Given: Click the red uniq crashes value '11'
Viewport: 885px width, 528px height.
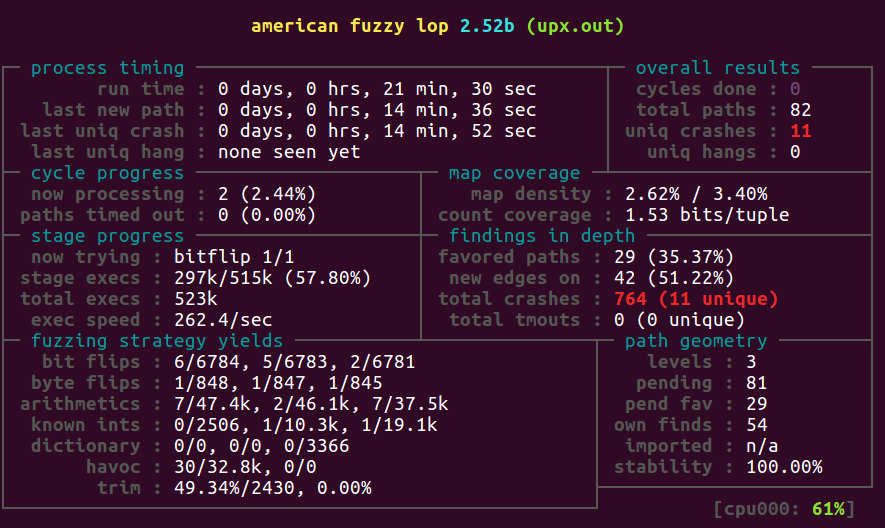Looking at the screenshot, I should pos(800,130).
